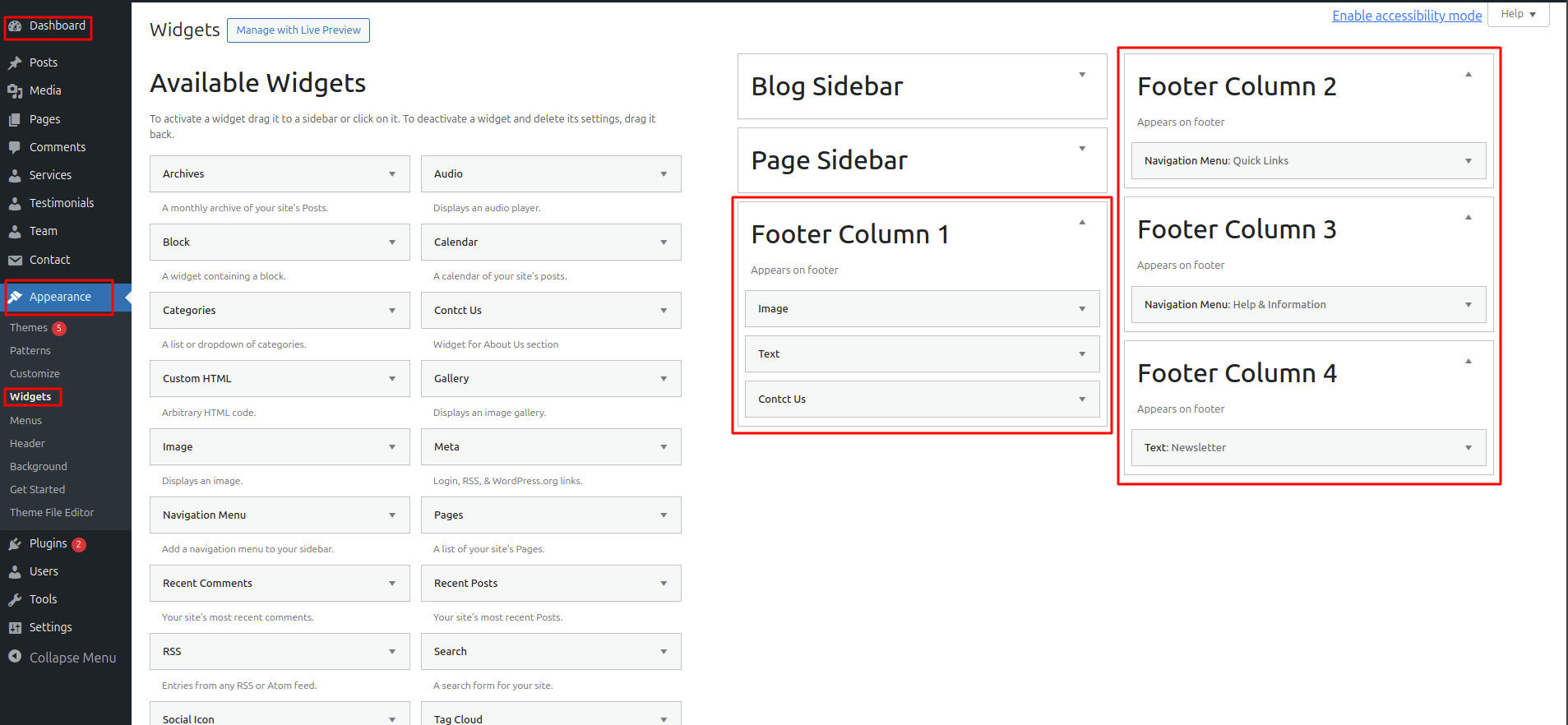
Task: Open the Image widget in Footer Column 1
Action: click(x=922, y=308)
